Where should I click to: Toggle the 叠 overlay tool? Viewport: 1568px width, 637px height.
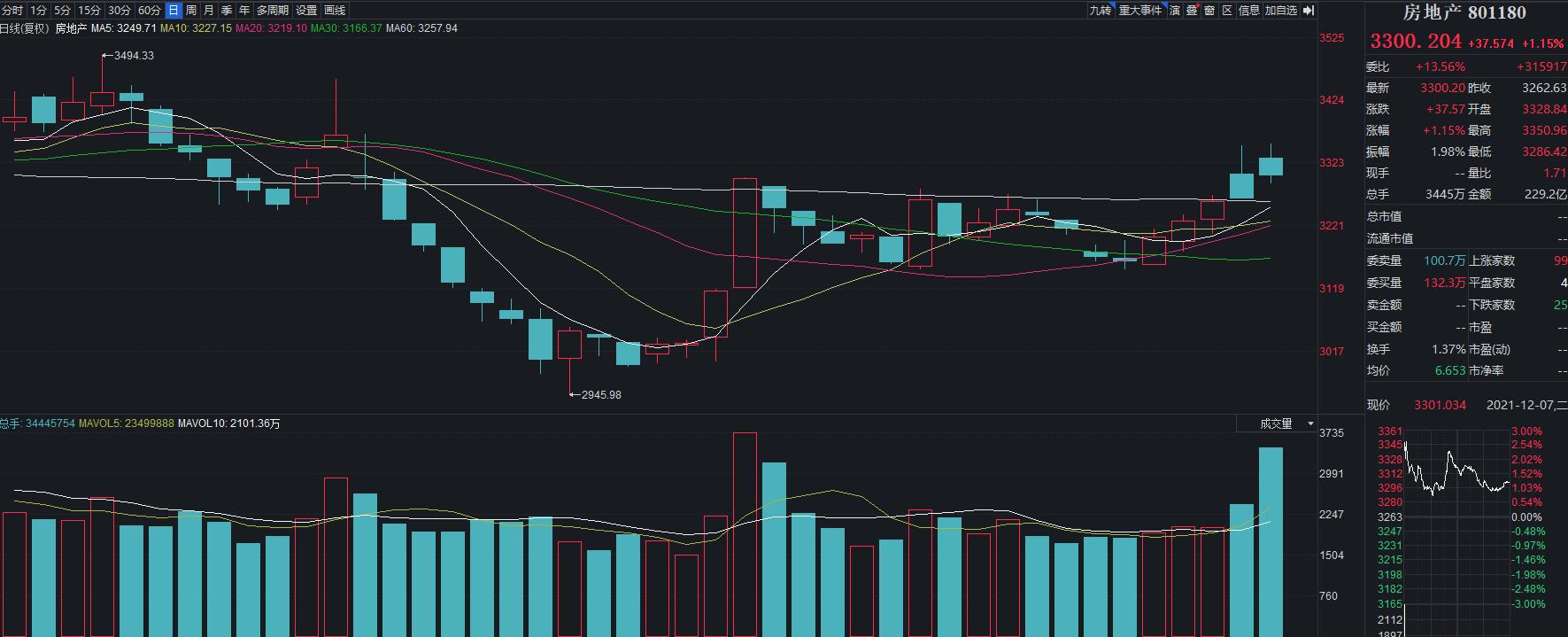coord(1192,11)
